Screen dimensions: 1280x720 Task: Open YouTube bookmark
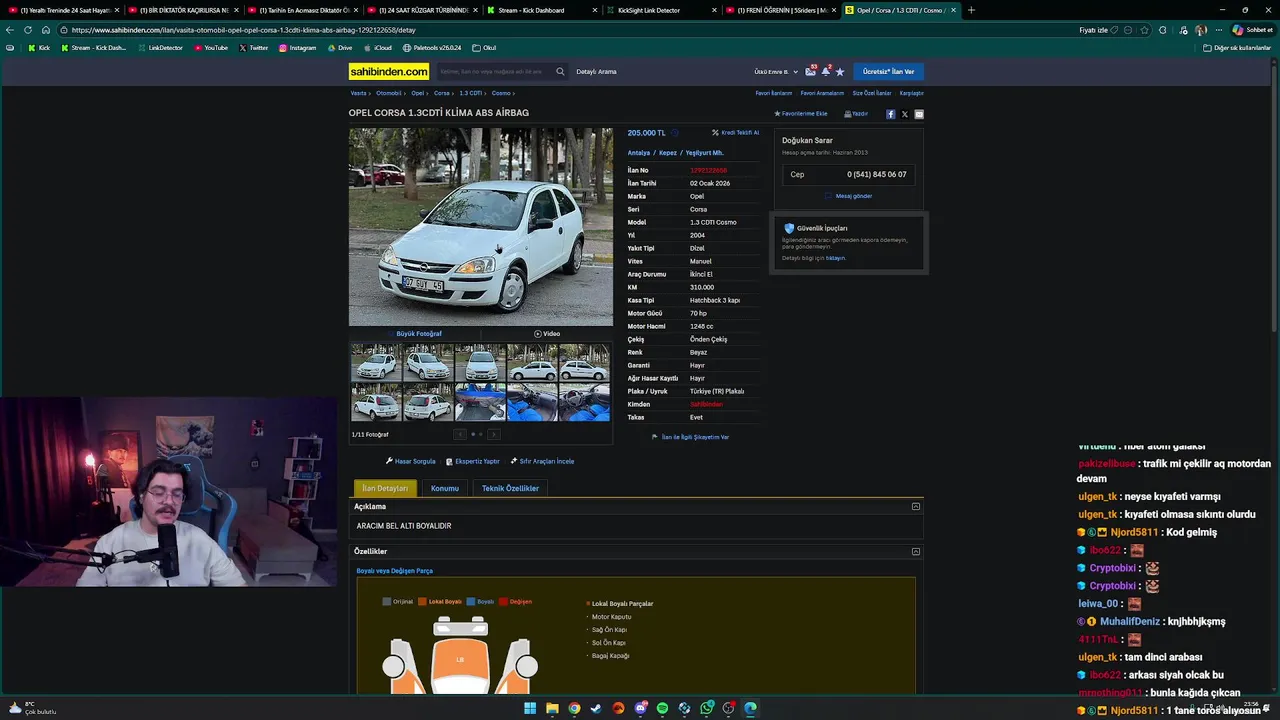(x=210, y=48)
